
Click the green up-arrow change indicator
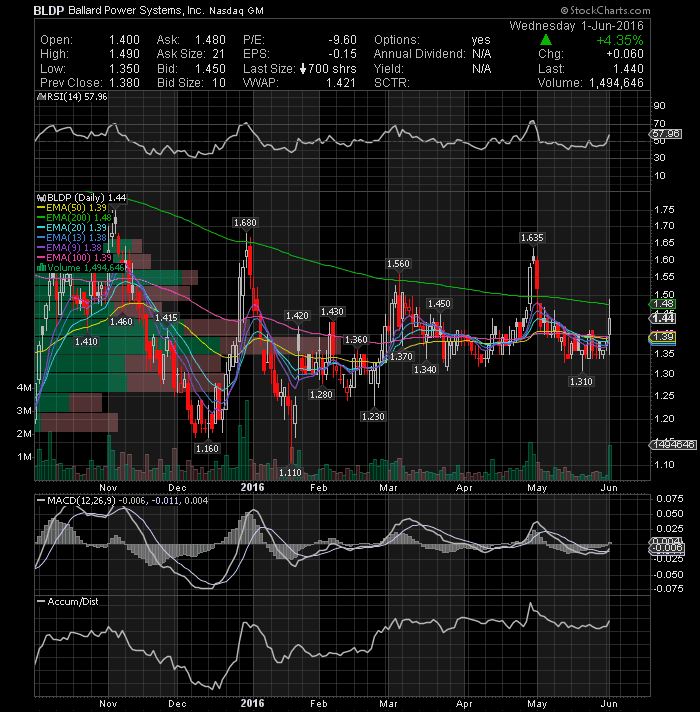(x=546, y=40)
